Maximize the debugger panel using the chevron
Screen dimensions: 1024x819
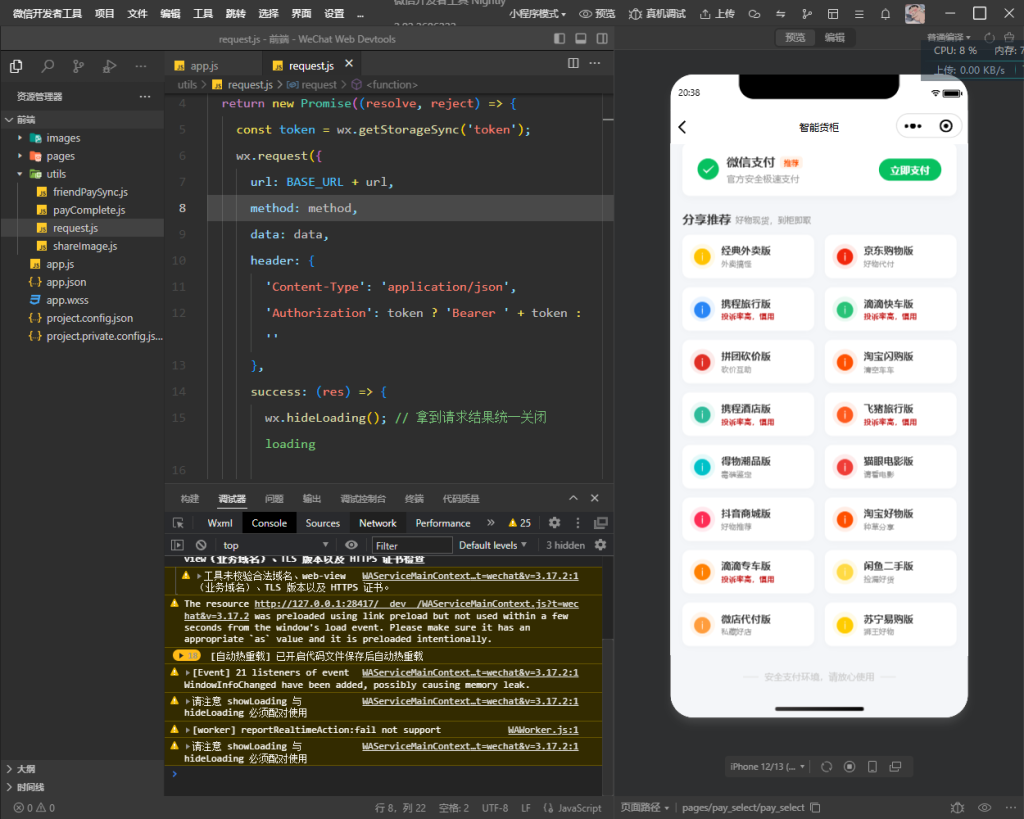573,498
